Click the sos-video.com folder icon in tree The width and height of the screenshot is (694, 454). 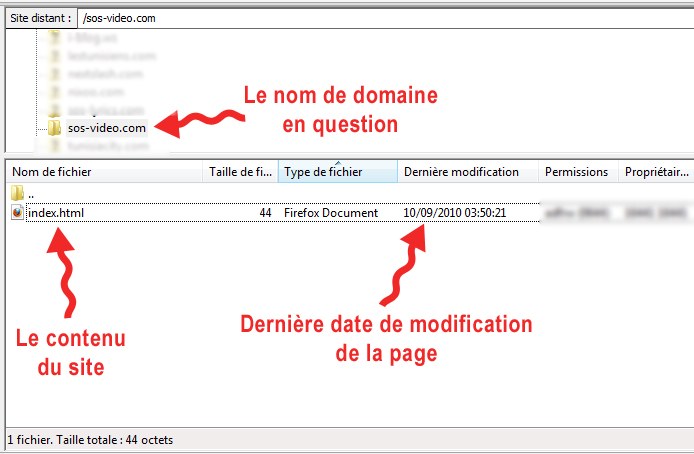tap(54, 128)
